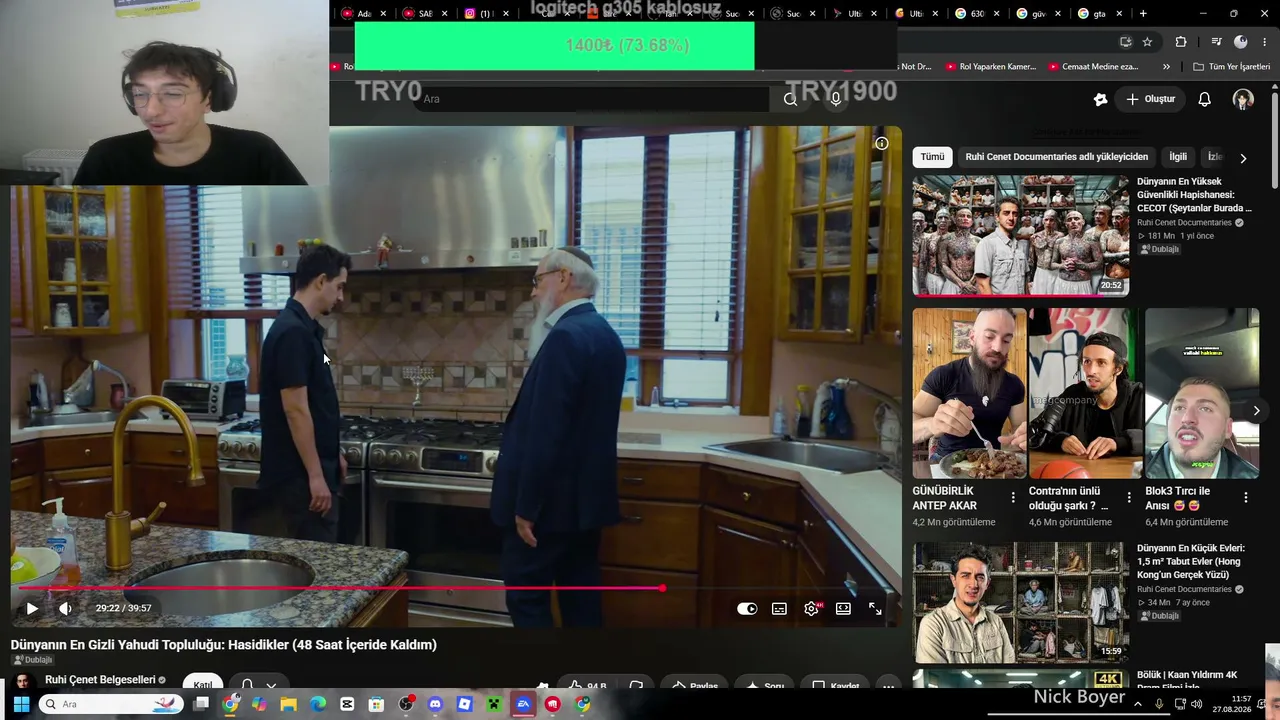The height and width of the screenshot is (720, 1280).
Task: Open Microsoft Edge from the taskbar
Action: pyautogui.click(x=318, y=704)
